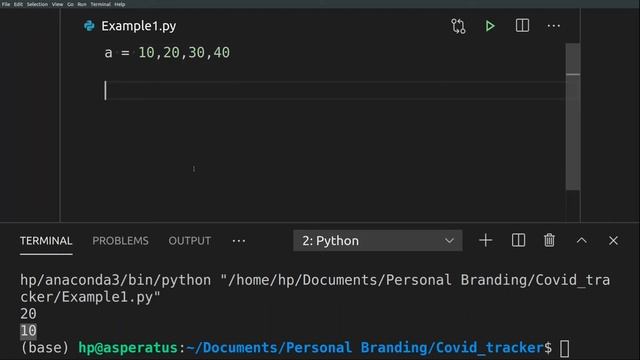
Task: Open the Run menu
Action: 82,4
